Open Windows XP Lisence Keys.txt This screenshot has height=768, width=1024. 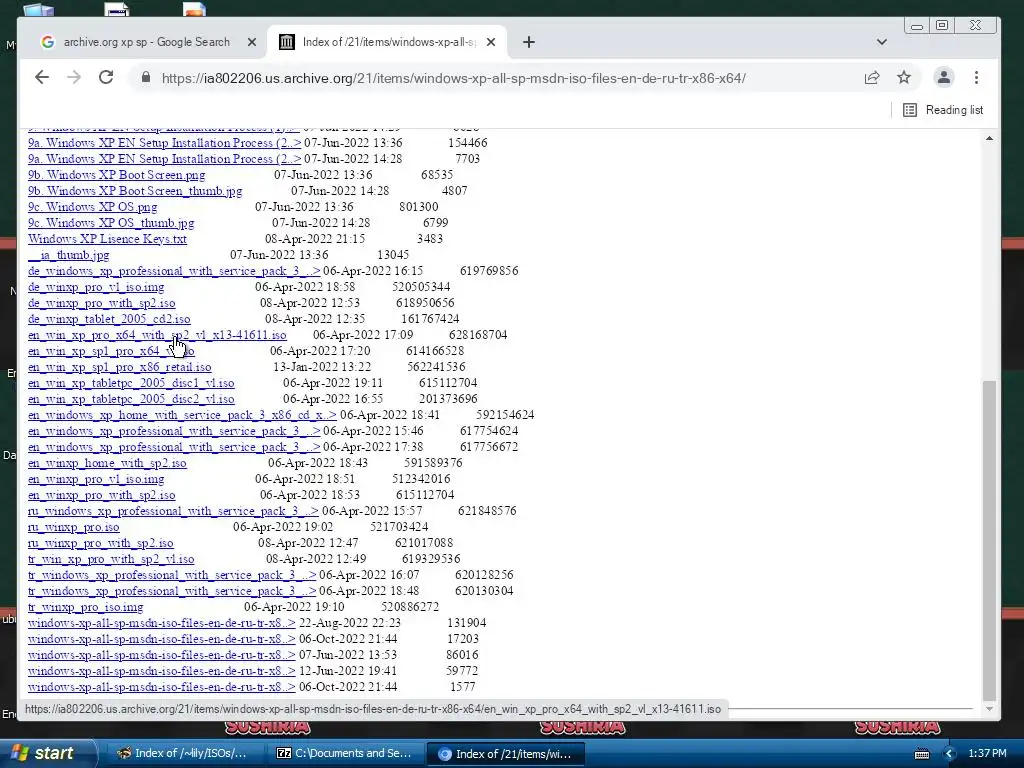coord(107,239)
